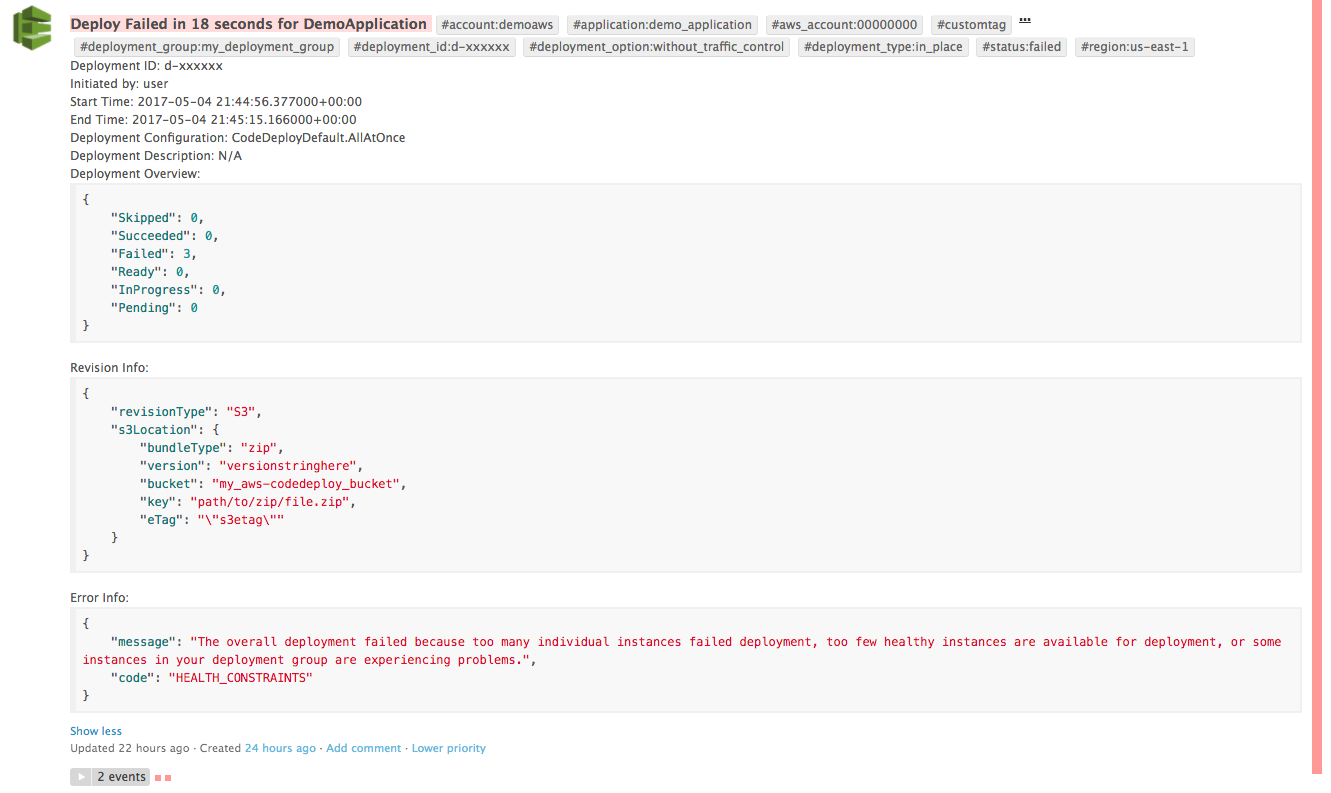Image resolution: width=1331 pixels, height=793 pixels.
Task: Select the #status:failed tag
Action: click(1020, 46)
